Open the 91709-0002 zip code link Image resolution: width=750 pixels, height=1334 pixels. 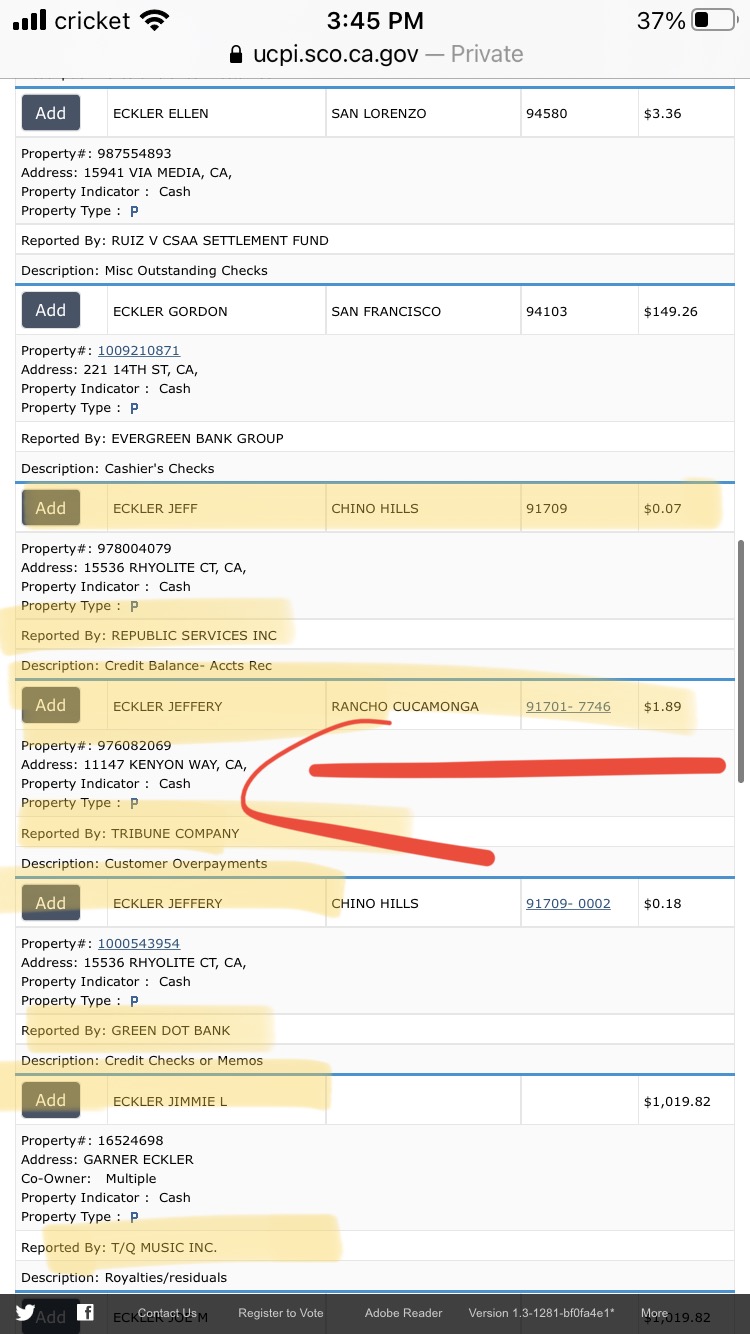click(568, 904)
